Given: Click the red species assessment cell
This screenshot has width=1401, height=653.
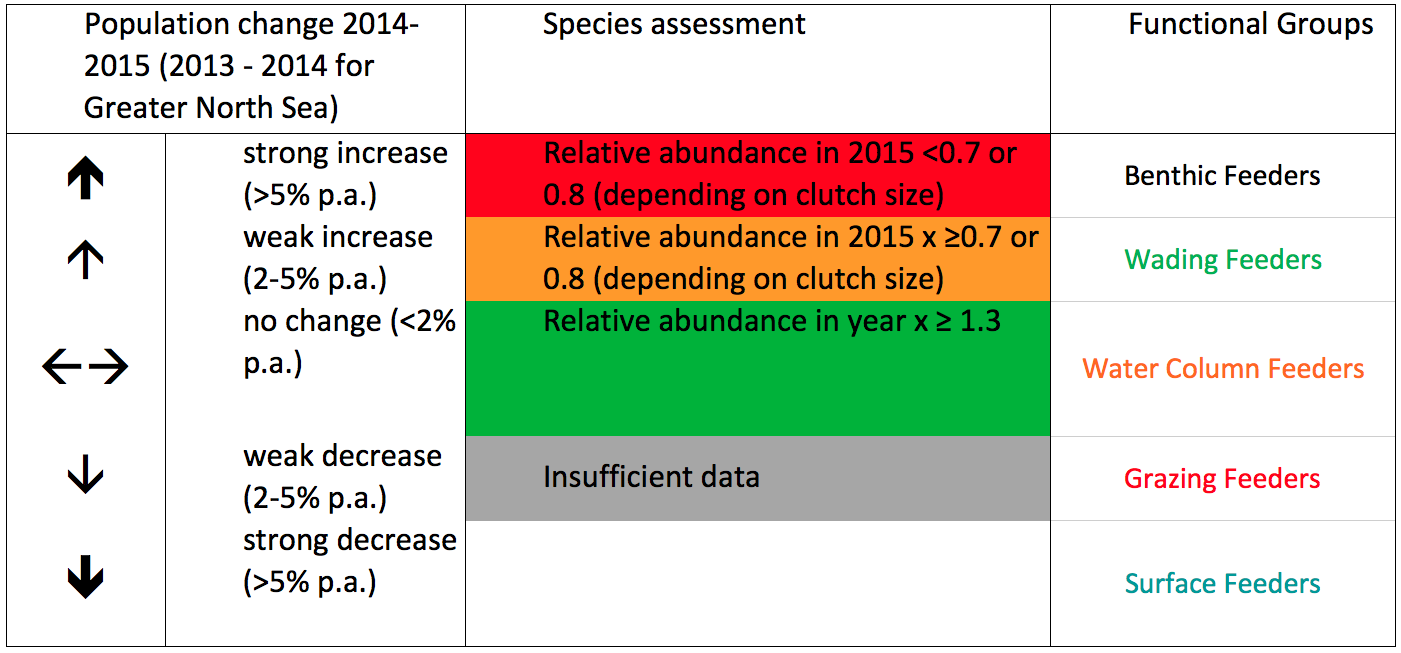Looking at the screenshot, I should pos(757,175).
